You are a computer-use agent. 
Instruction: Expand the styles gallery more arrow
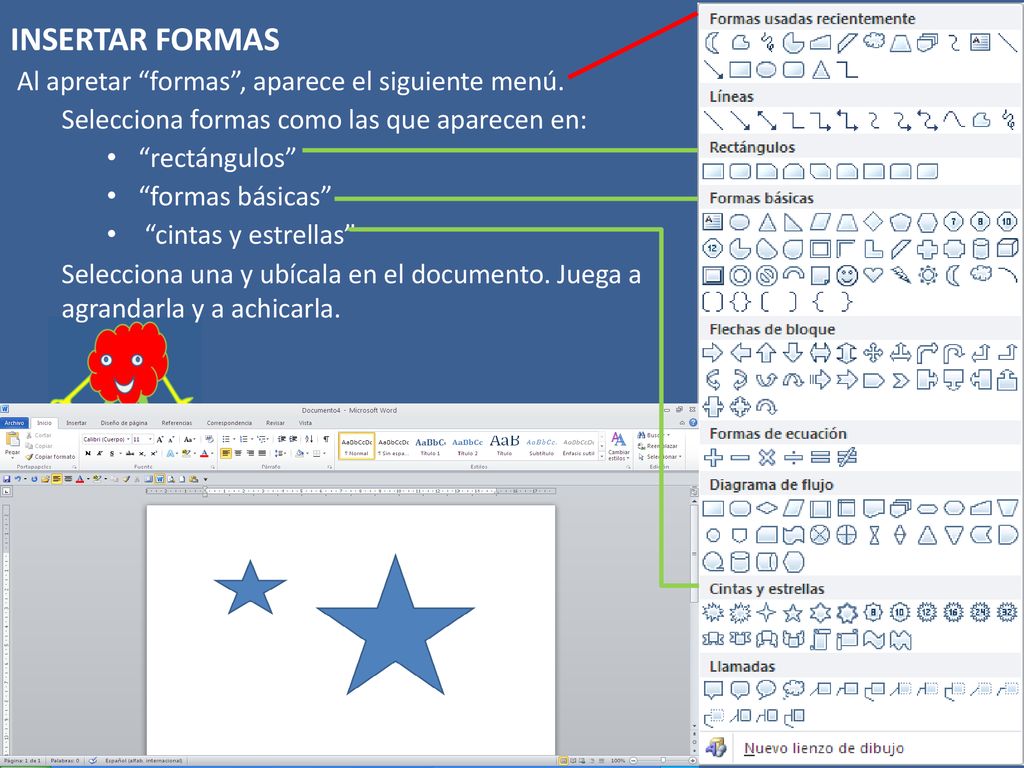(x=601, y=456)
